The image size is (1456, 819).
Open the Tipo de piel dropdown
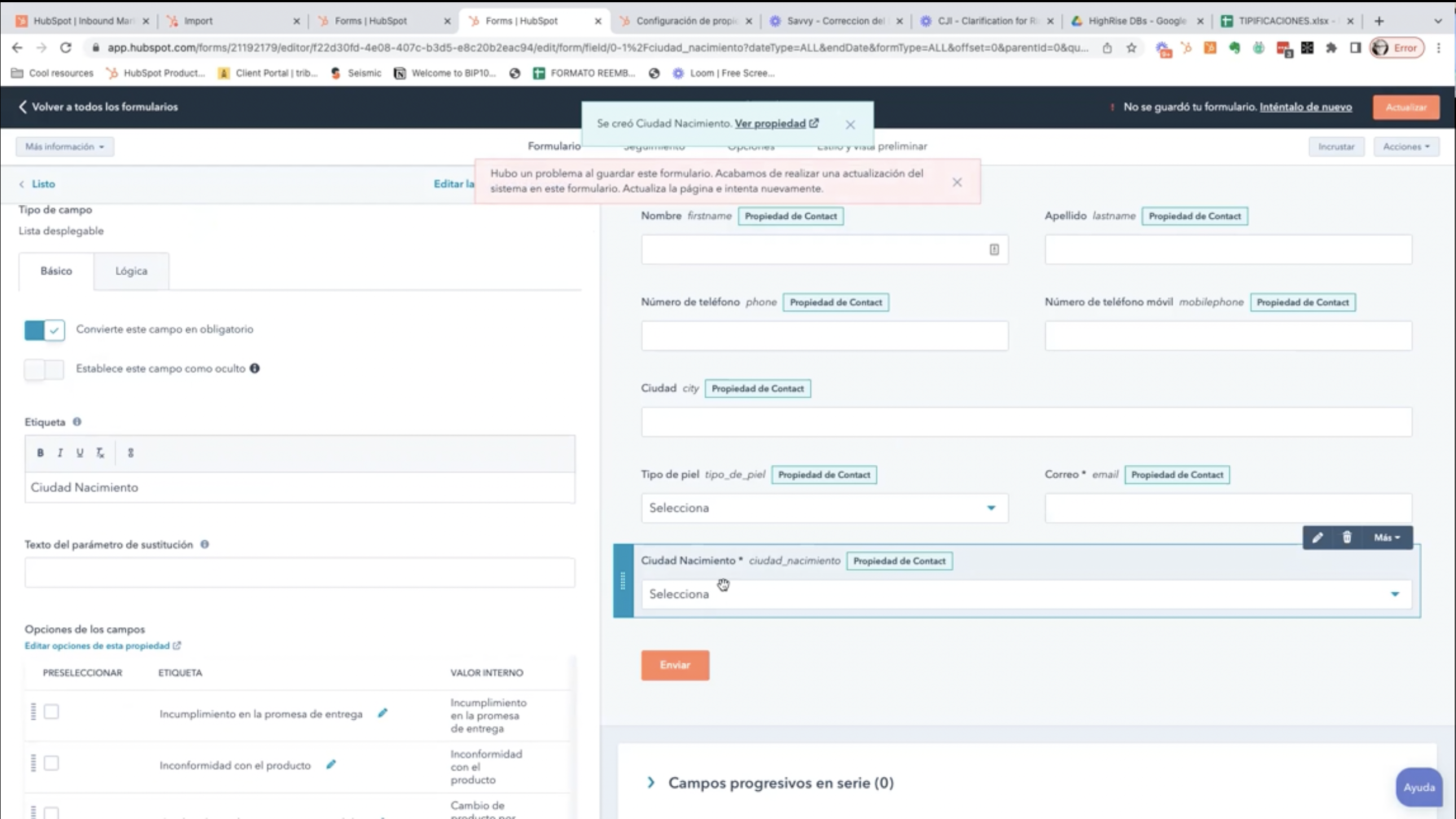click(824, 508)
